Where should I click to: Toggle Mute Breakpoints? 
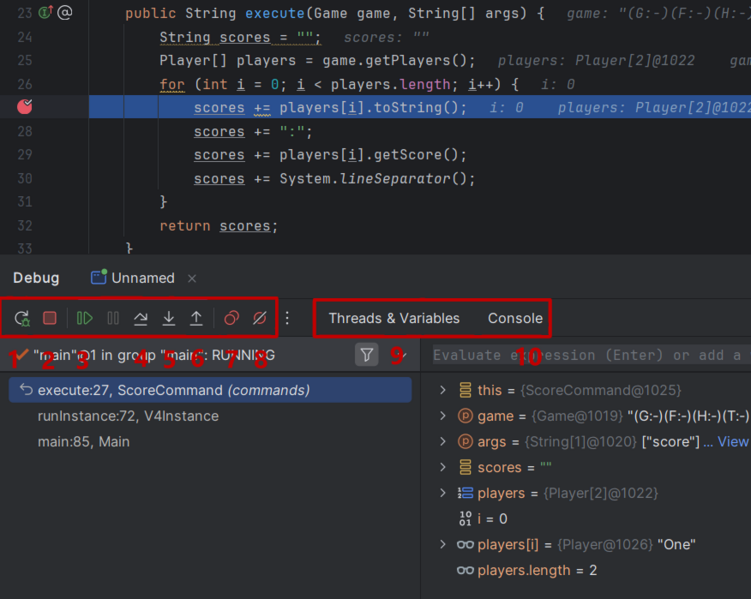[x=259, y=318]
